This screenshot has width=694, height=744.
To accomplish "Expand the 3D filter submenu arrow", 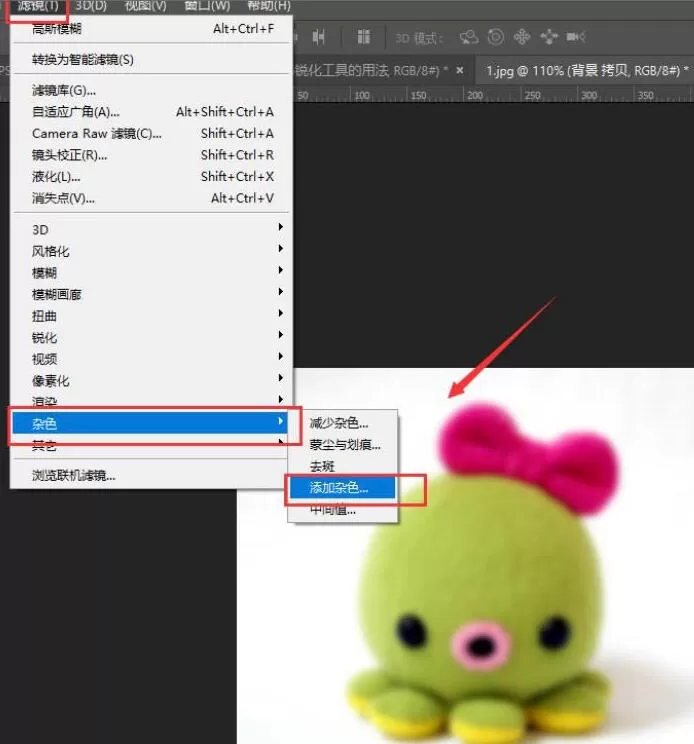I will pos(281,227).
